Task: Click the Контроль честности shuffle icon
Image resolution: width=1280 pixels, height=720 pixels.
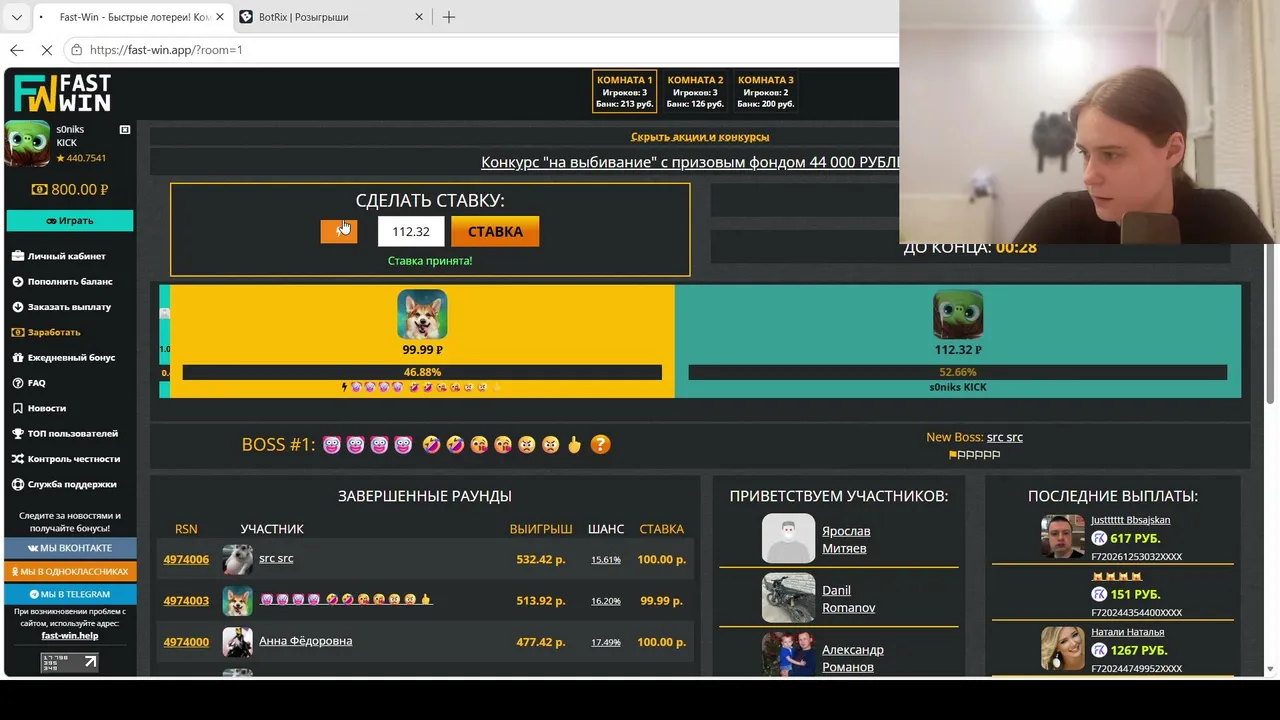Action: click(18, 459)
